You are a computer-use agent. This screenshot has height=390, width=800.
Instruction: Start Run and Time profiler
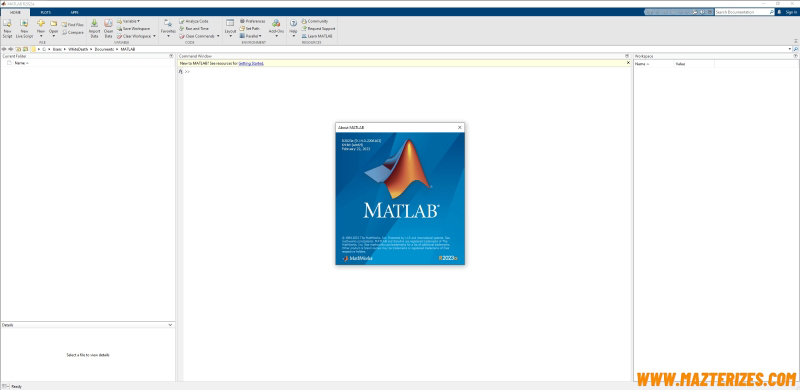coord(194,29)
